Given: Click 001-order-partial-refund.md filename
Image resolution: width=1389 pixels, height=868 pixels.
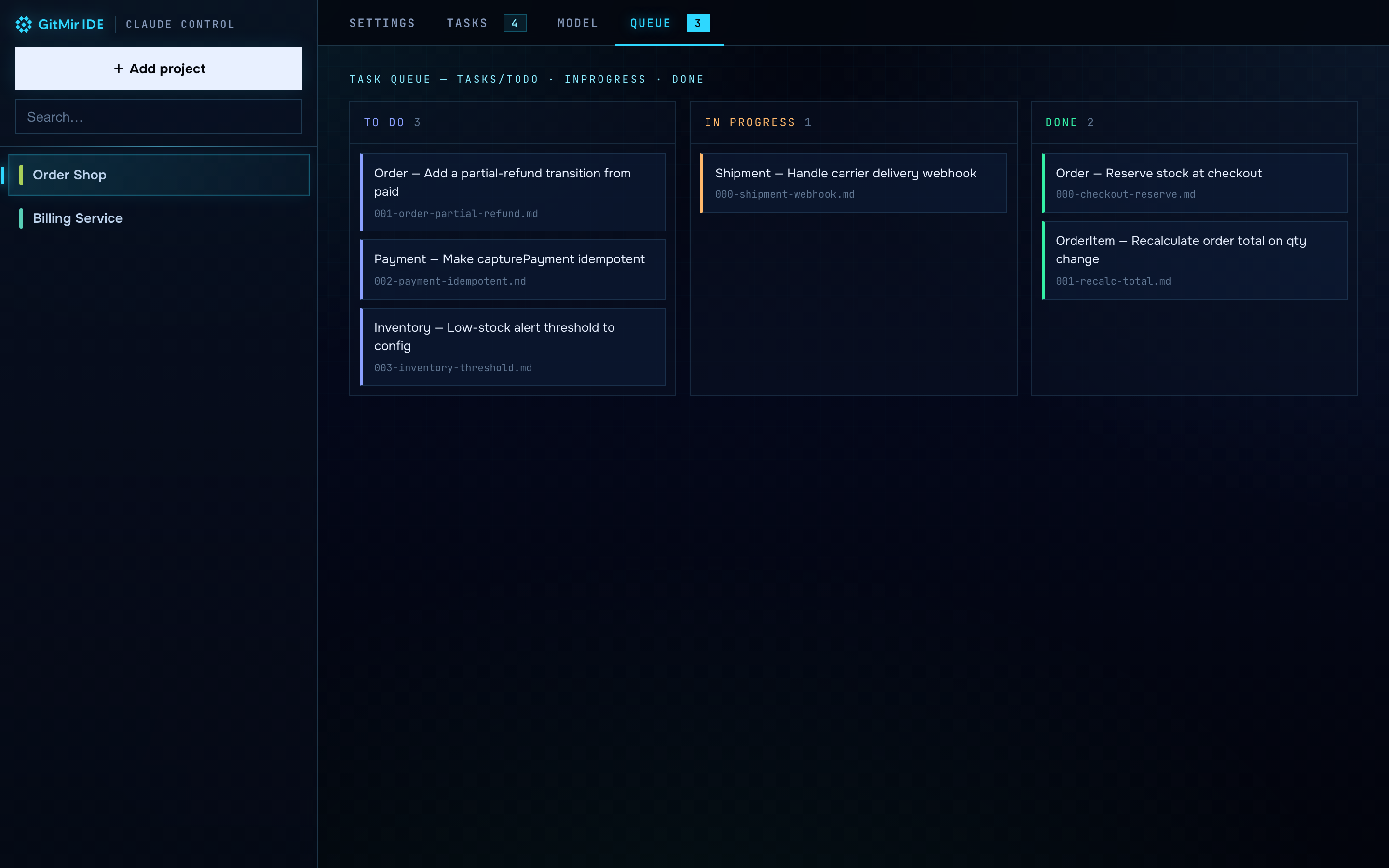Looking at the screenshot, I should point(456,214).
